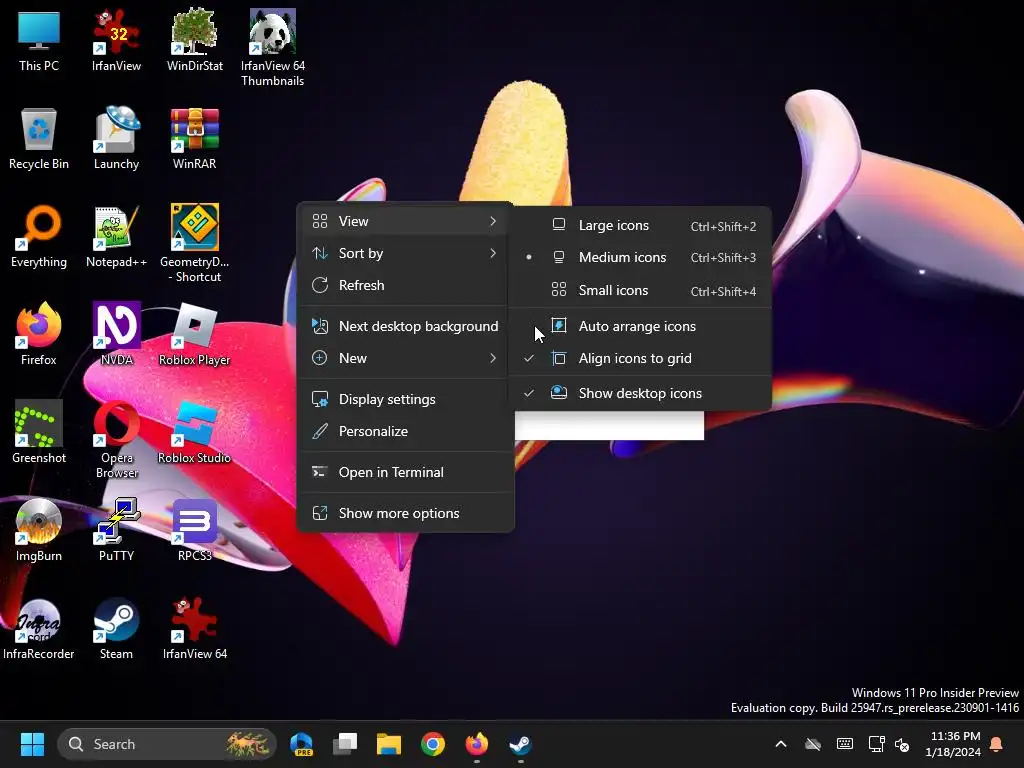Select IrfanView 64 Thumbnails shortcut

[272, 48]
